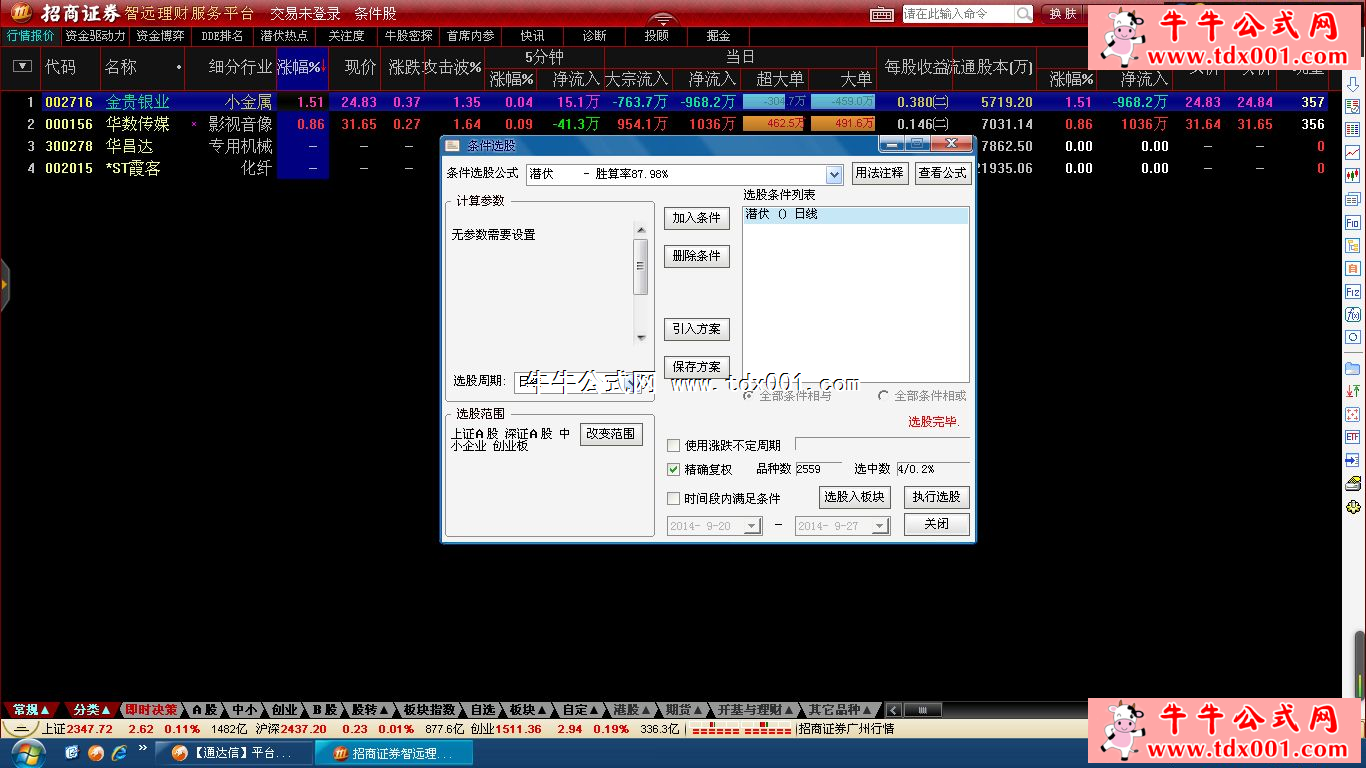The height and width of the screenshot is (768, 1366).
Task: Click the column selector arrow before 代码
Action: click(x=22, y=67)
